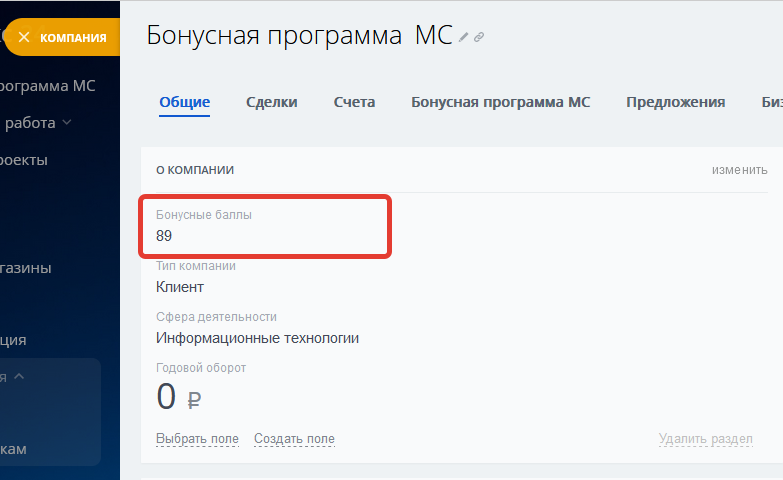Switch to the Сделки tab
Viewport: 783px width, 480px height.
[272, 102]
